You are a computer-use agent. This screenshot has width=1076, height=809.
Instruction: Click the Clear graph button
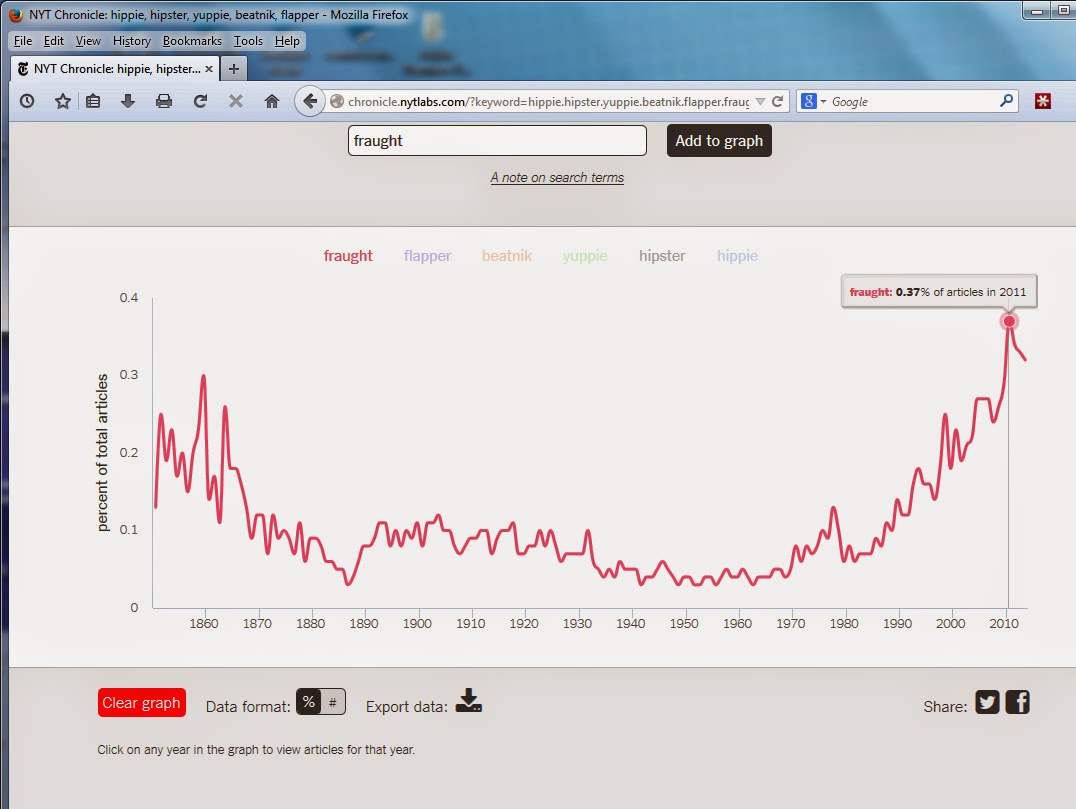pos(141,703)
